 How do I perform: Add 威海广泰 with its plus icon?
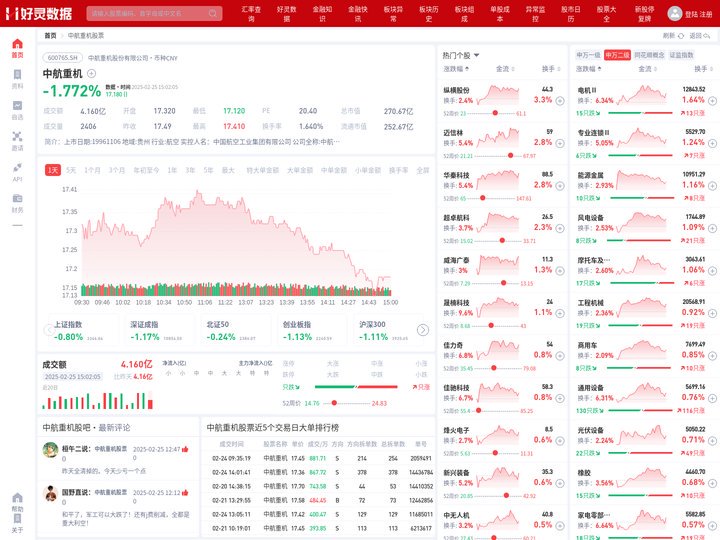coord(560,271)
